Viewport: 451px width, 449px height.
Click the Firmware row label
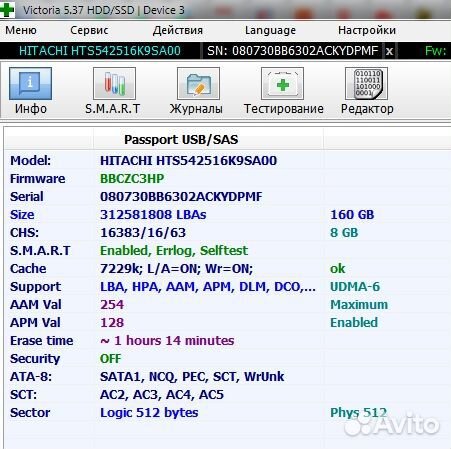[x=37, y=179]
